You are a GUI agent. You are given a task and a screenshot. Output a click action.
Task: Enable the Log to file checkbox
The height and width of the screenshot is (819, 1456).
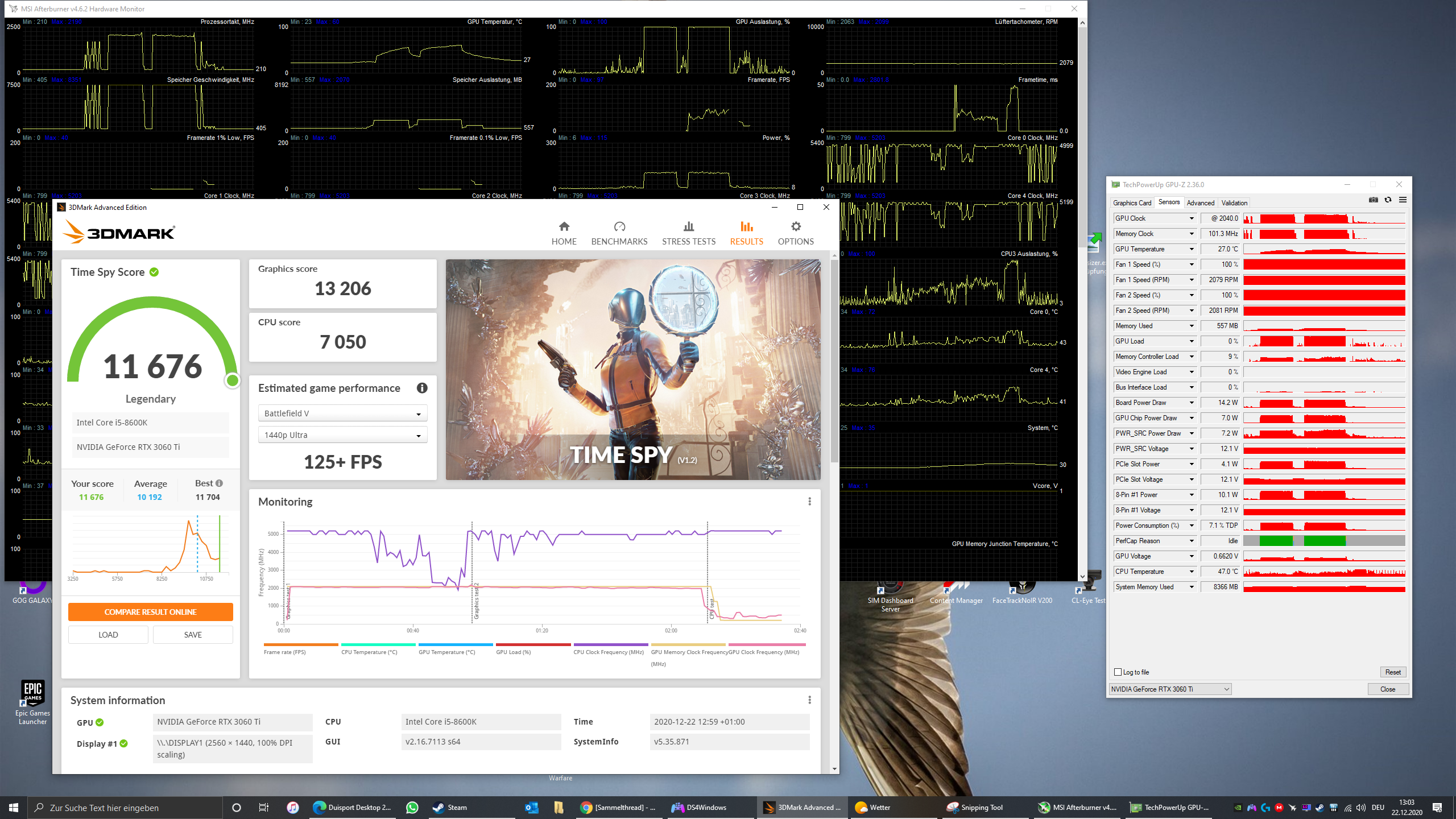pyautogui.click(x=1118, y=672)
